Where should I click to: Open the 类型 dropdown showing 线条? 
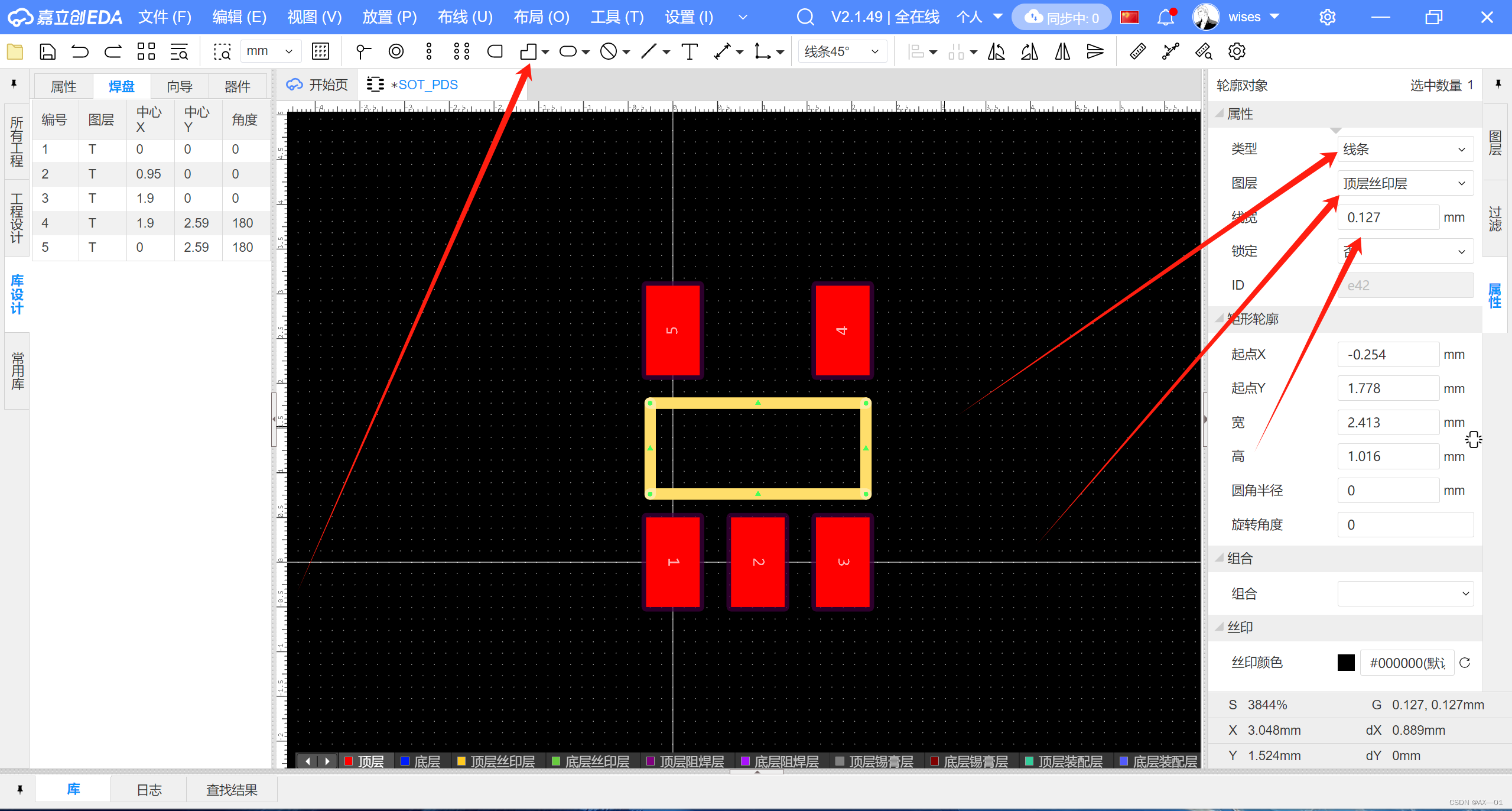tap(1404, 149)
